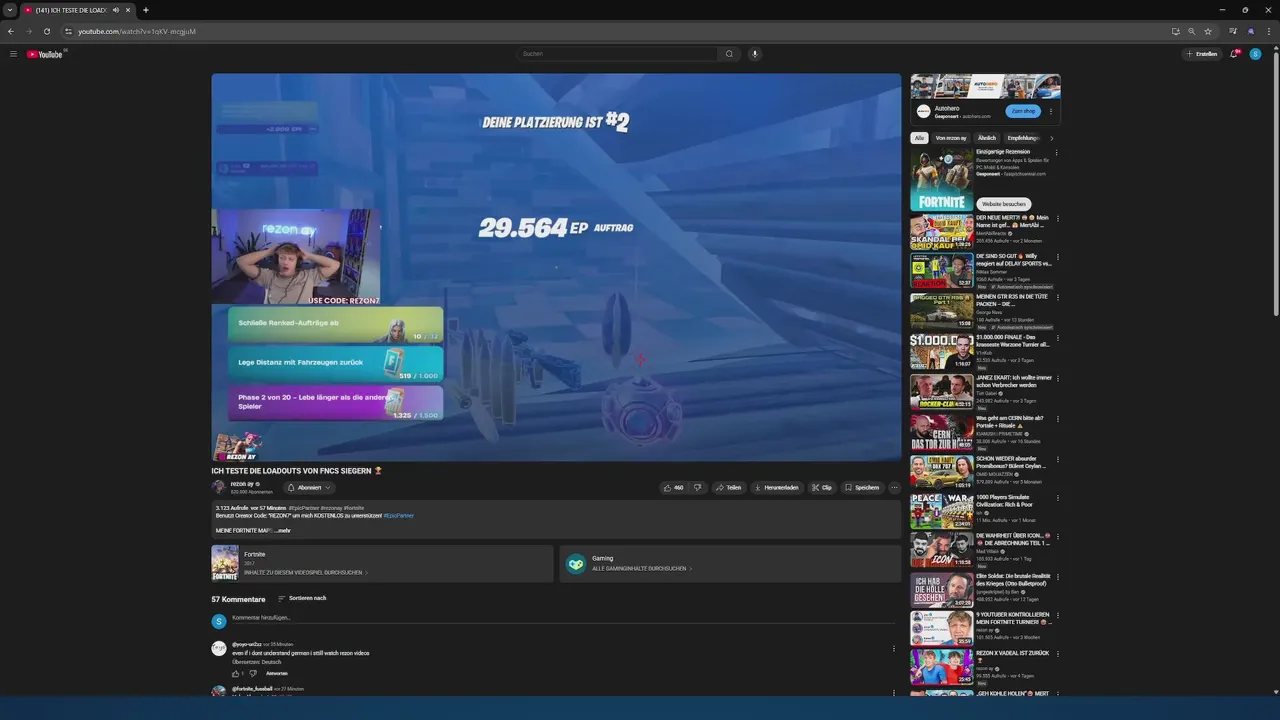This screenshot has width=1280, height=720.
Task: Open notifications bell in YouTube header
Action: point(1234,54)
